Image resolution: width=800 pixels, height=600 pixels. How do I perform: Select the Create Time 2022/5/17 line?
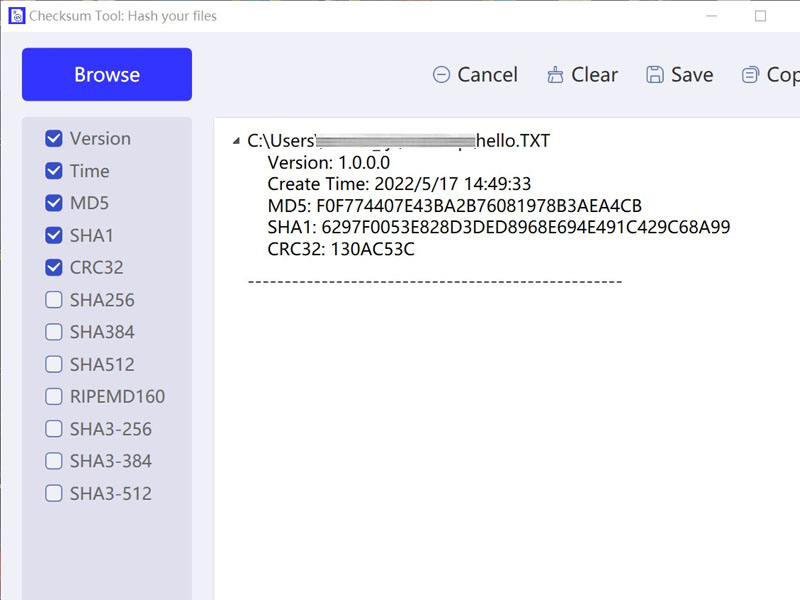tap(399, 184)
